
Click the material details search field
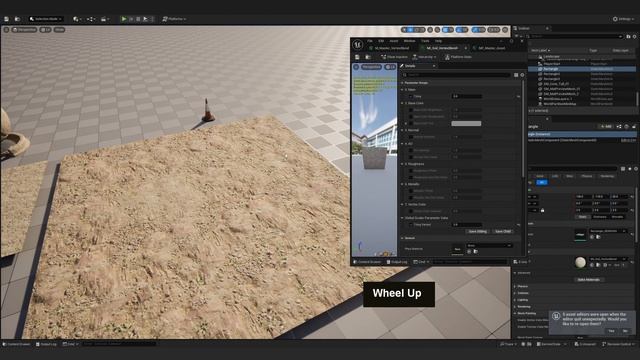pos(456,75)
